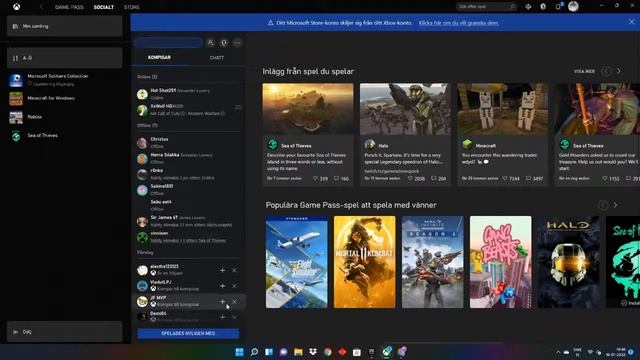This screenshot has width=640, height=360.
Task: Open friend Hot Shot259 in the list
Action: [x=189, y=94]
